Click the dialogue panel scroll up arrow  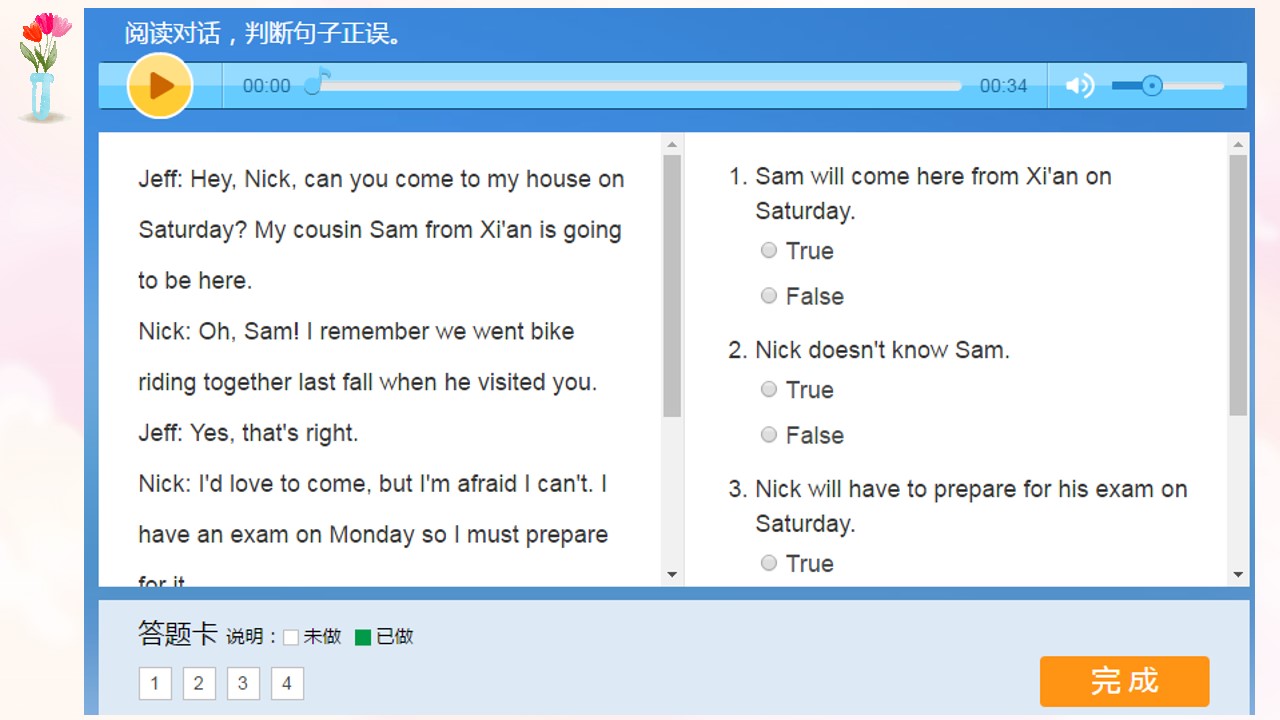click(672, 145)
